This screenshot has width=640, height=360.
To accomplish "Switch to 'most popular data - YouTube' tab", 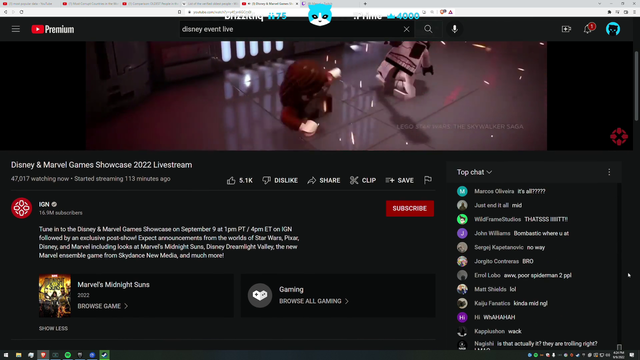I will (x=30, y=4).
